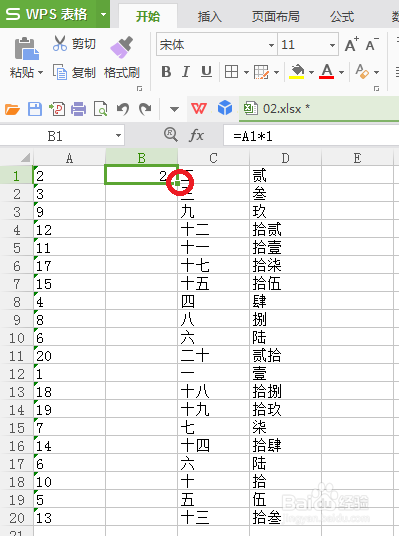Open the font group dialog launcher
The height and width of the screenshot is (536, 399).
[x=376, y=89]
